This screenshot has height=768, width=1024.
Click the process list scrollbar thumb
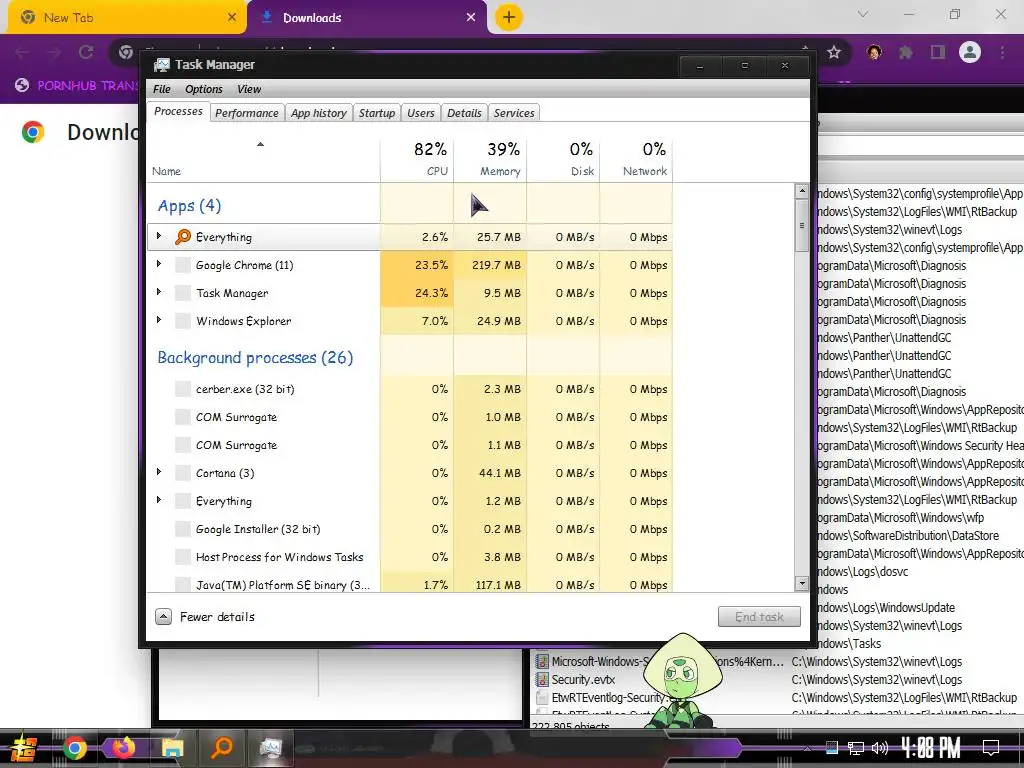pos(802,225)
